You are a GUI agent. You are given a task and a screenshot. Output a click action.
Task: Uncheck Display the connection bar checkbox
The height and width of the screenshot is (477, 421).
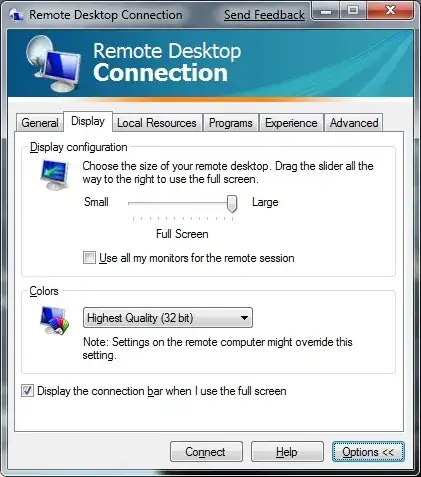coord(27,391)
